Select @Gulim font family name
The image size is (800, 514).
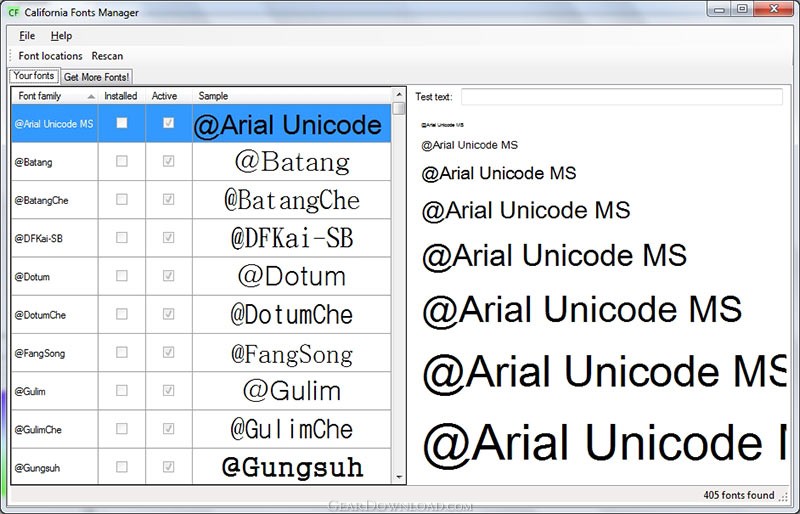[x=30, y=392]
